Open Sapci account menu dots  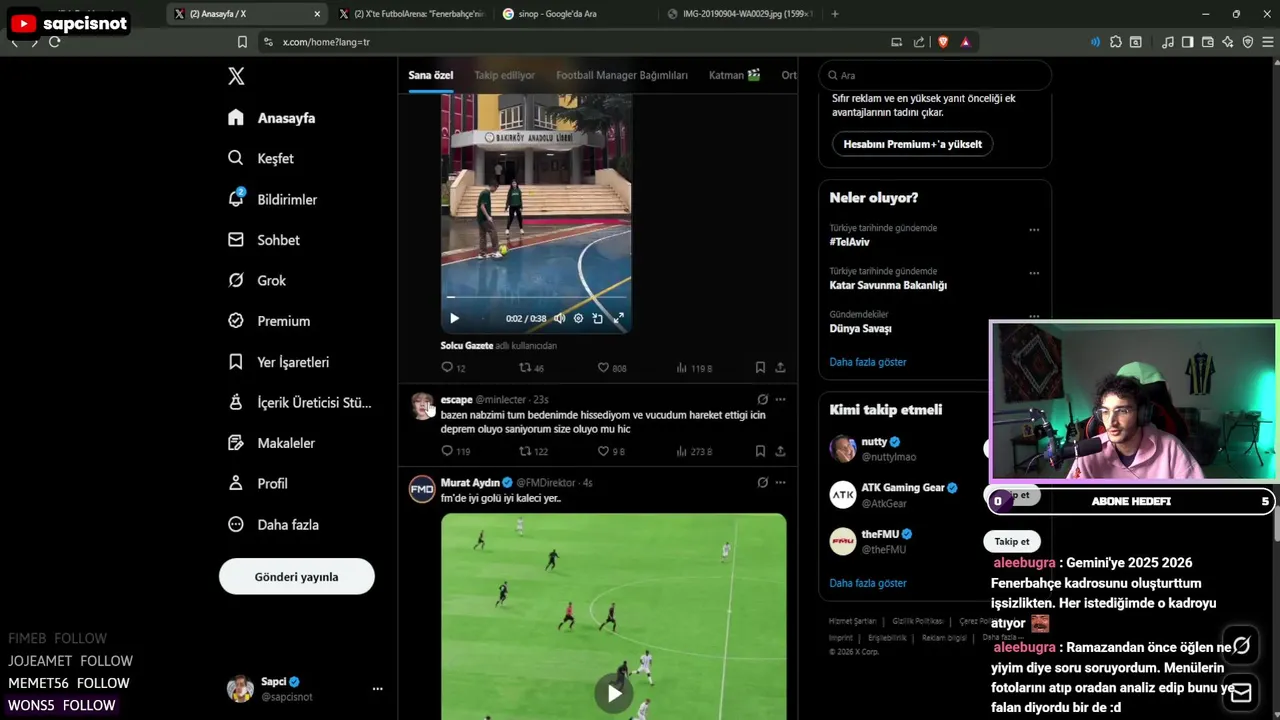pyautogui.click(x=377, y=689)
